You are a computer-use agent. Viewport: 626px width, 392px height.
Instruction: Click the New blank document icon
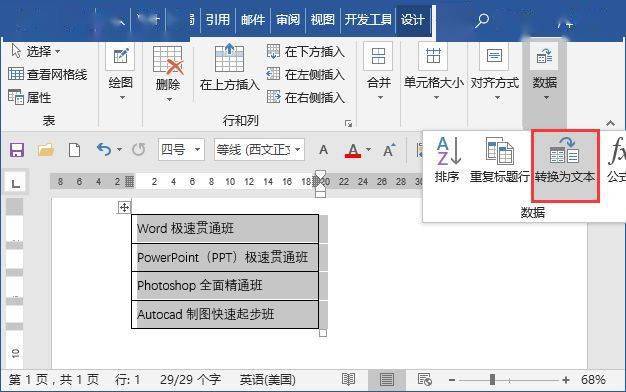(74, 150)
